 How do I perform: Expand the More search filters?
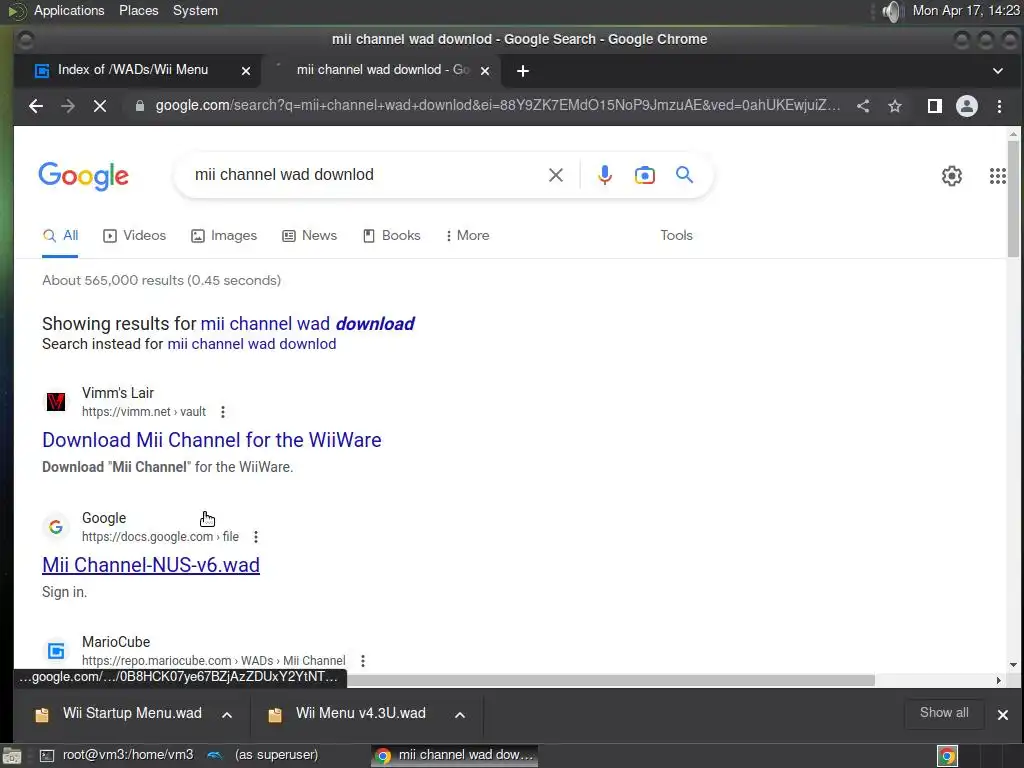pos(468,236)
